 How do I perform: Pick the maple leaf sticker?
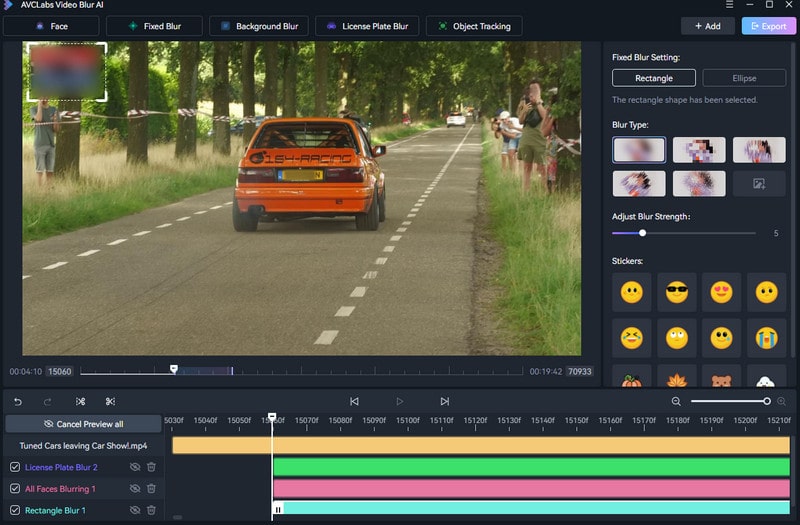coord(677,378)
